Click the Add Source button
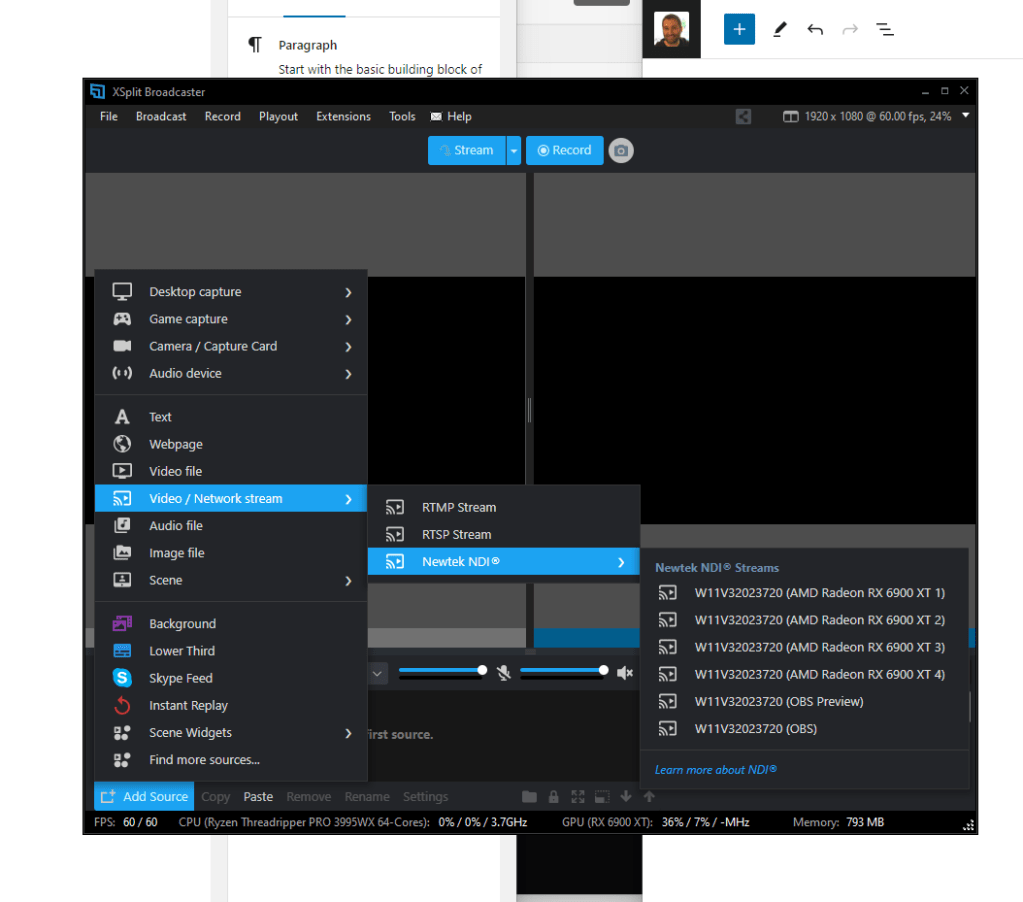Screen dimensions: 1023x902 144,796
